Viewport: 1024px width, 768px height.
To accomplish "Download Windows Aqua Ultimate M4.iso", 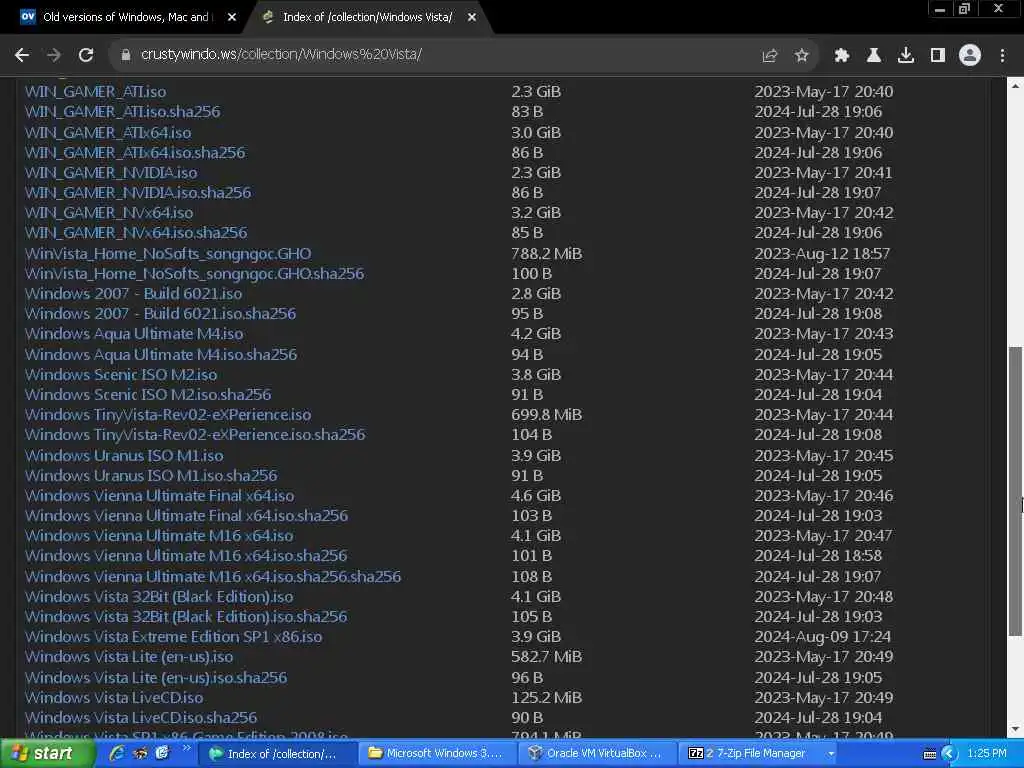I will [135, 334].
